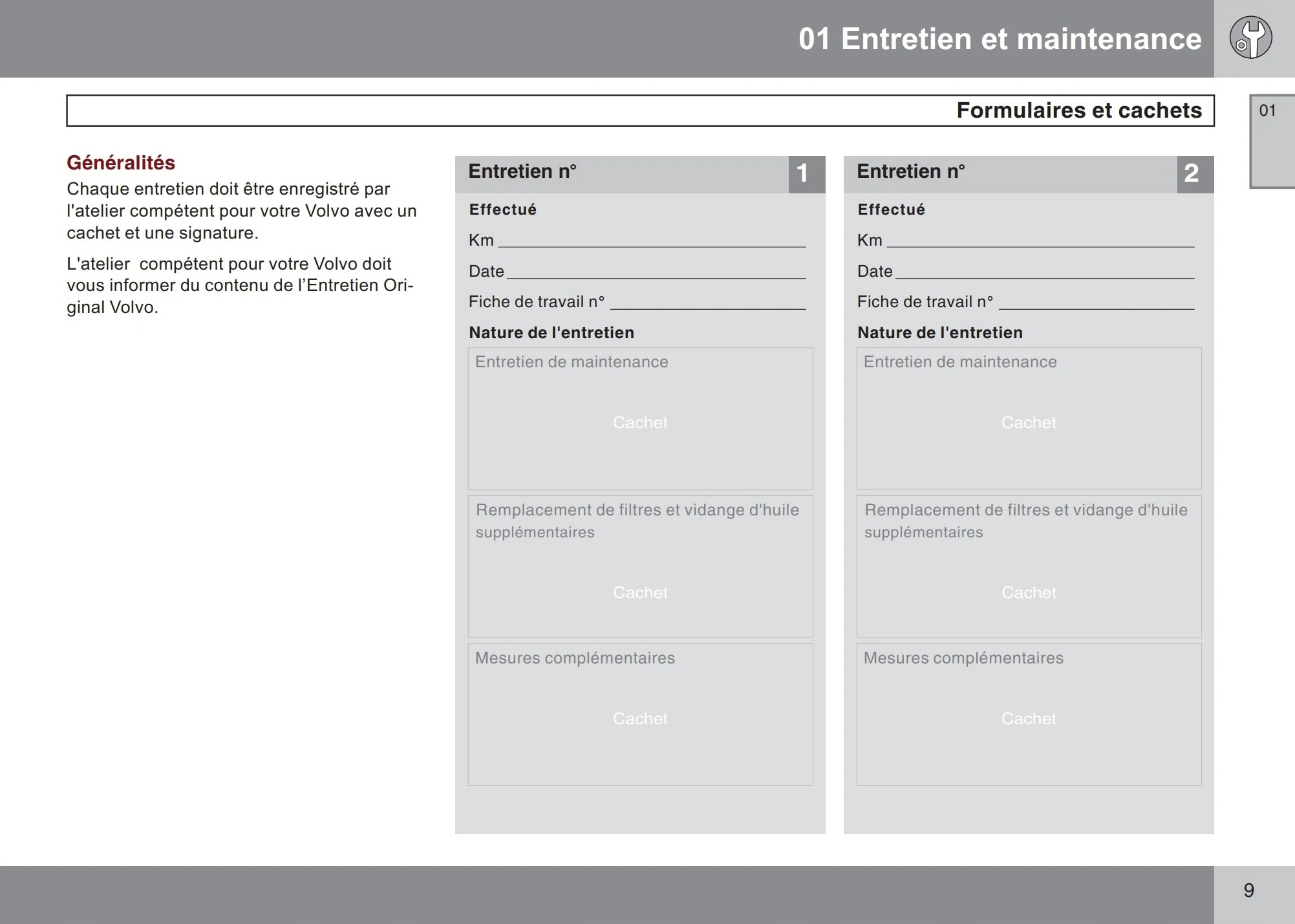The height and width of the screenshot is (924, 1295).
Task: Click the Date field of Entretien 1
Action: 656,272
